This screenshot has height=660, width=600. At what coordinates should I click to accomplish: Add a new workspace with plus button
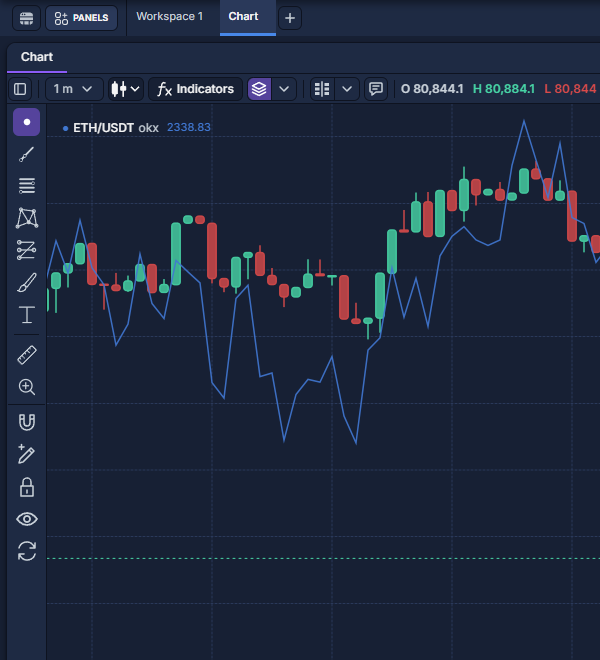[290, 18]
